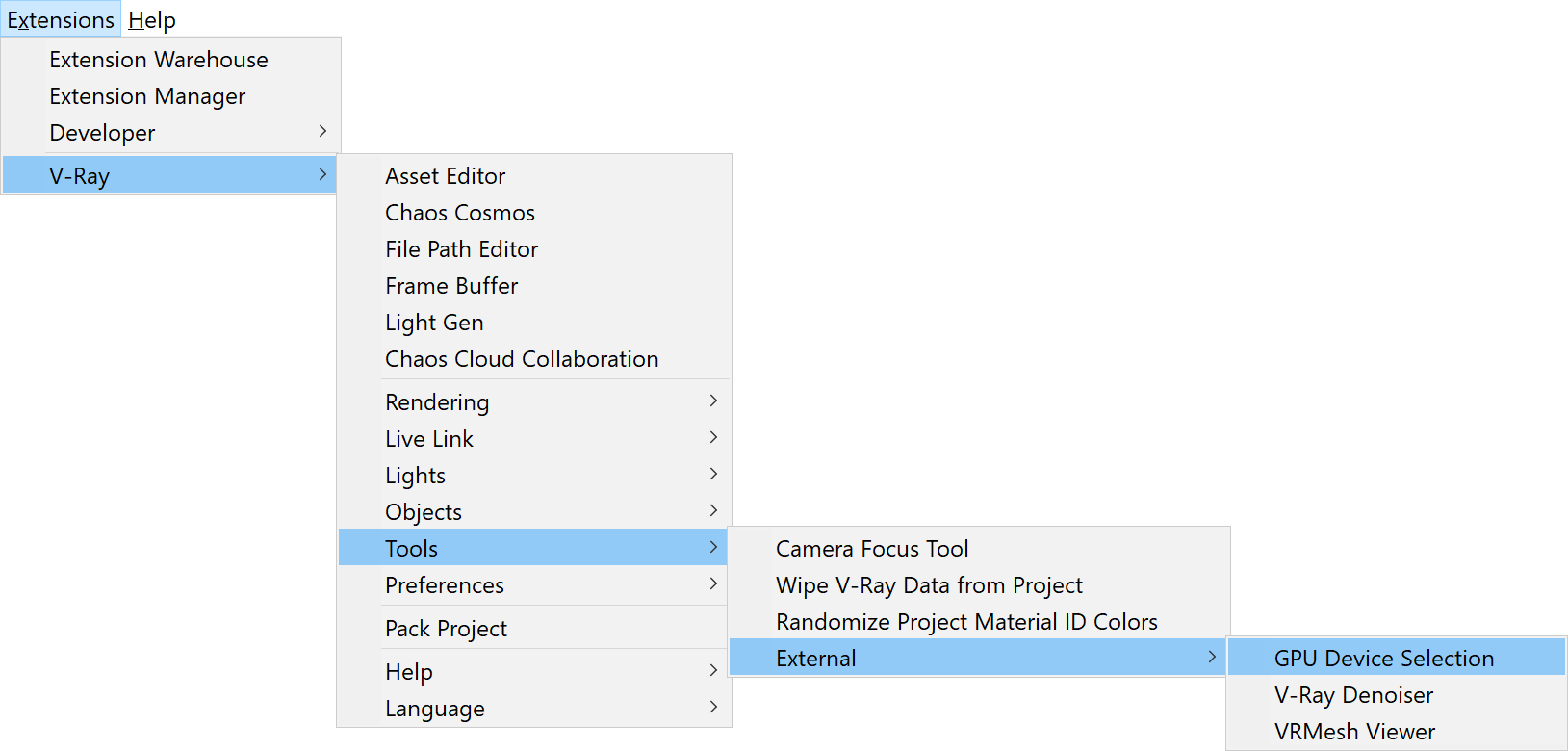Open GPU Device Selection
The image size is (1568, 751).
click(x=1397, y=659)
